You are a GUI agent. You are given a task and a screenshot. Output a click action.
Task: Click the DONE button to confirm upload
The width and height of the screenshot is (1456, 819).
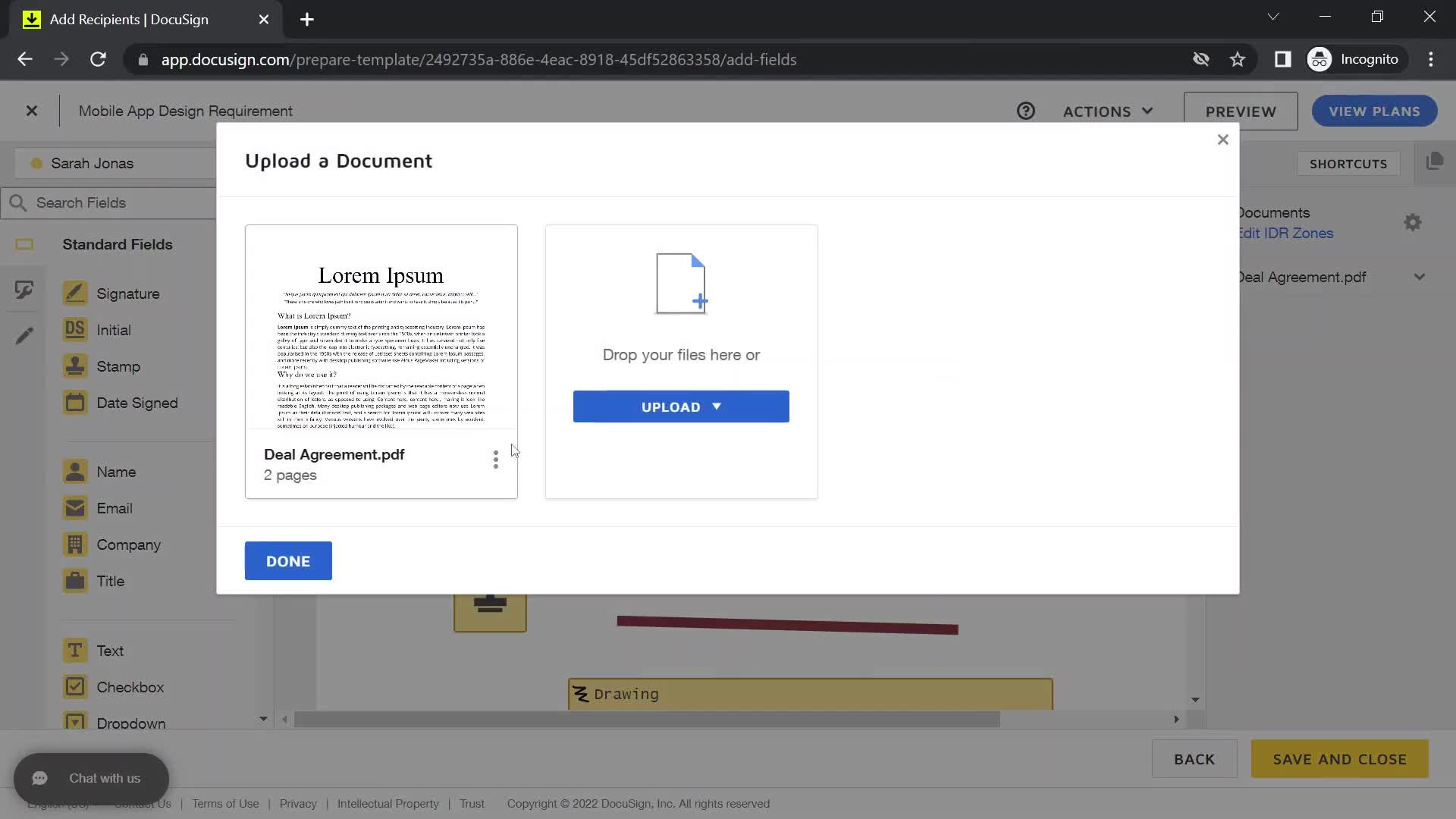pos(288,561)
